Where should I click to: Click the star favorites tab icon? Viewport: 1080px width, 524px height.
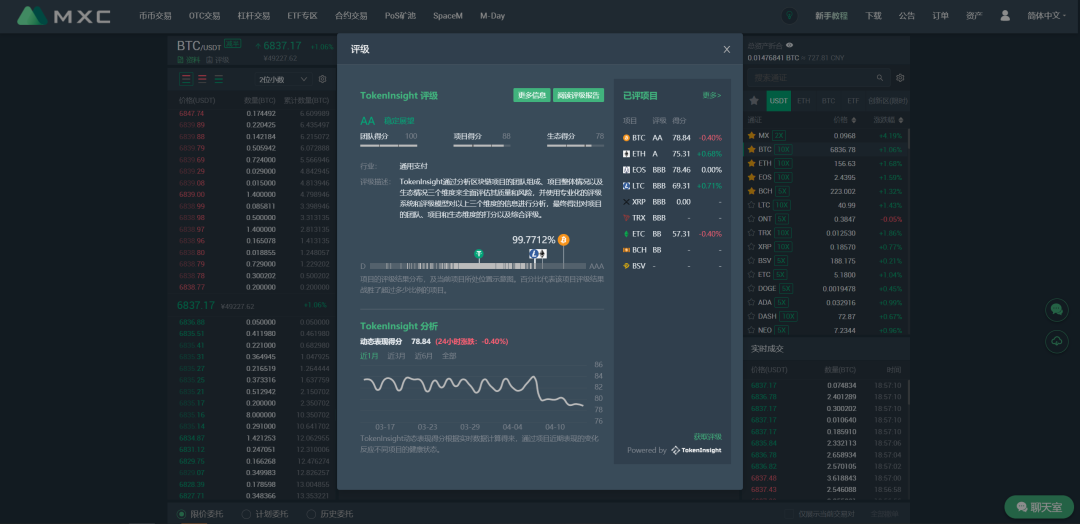[x=754, y=101]
